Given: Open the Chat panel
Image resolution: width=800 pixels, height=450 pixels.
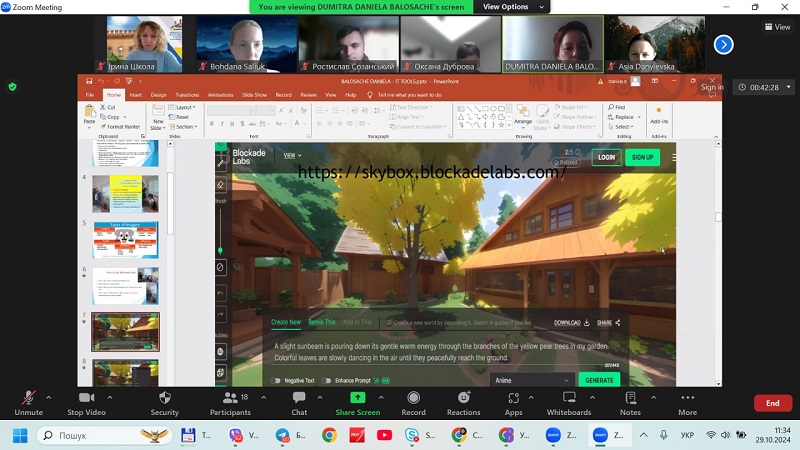Looking at the screenshot, I should 299,403.
